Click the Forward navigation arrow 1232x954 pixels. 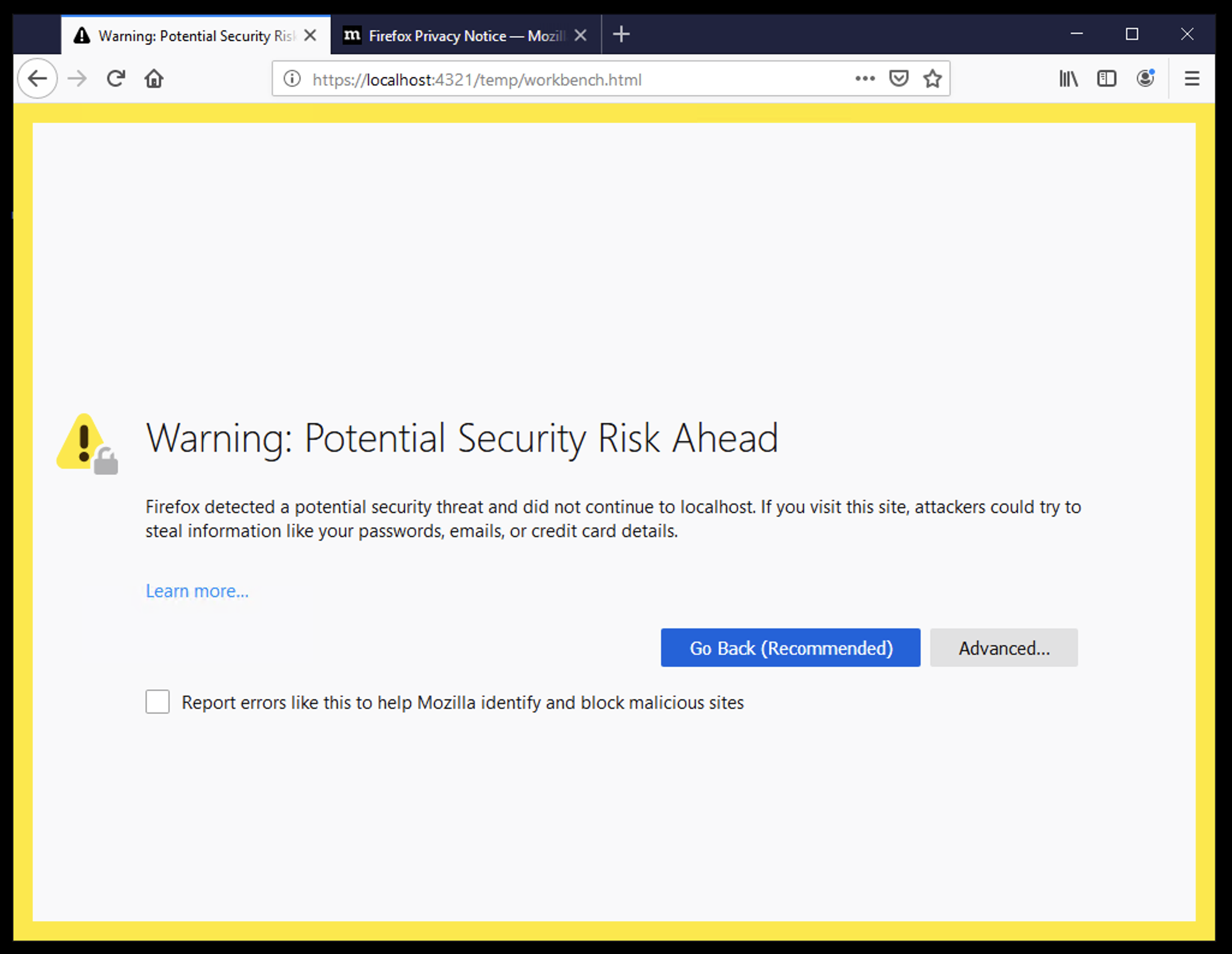coord(77,78)
